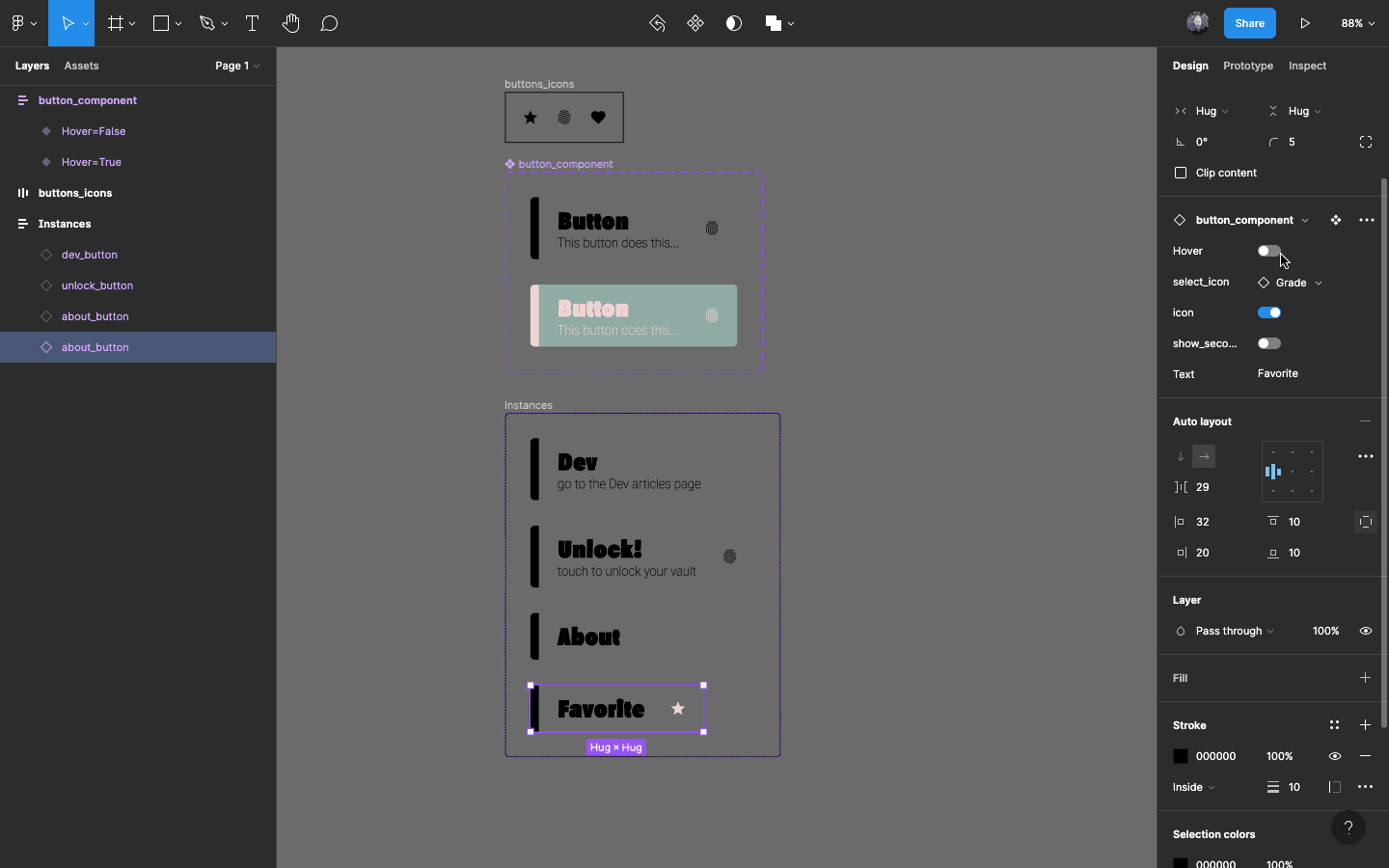The width and height of the screenshot is (1389, 868).
Task: Set auto layout direction to vertical
Action: tap(1181, 456)
